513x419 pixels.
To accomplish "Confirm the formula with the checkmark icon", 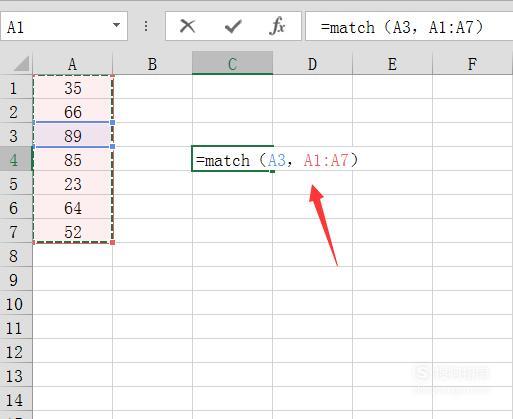I will [x=233, y=26].
